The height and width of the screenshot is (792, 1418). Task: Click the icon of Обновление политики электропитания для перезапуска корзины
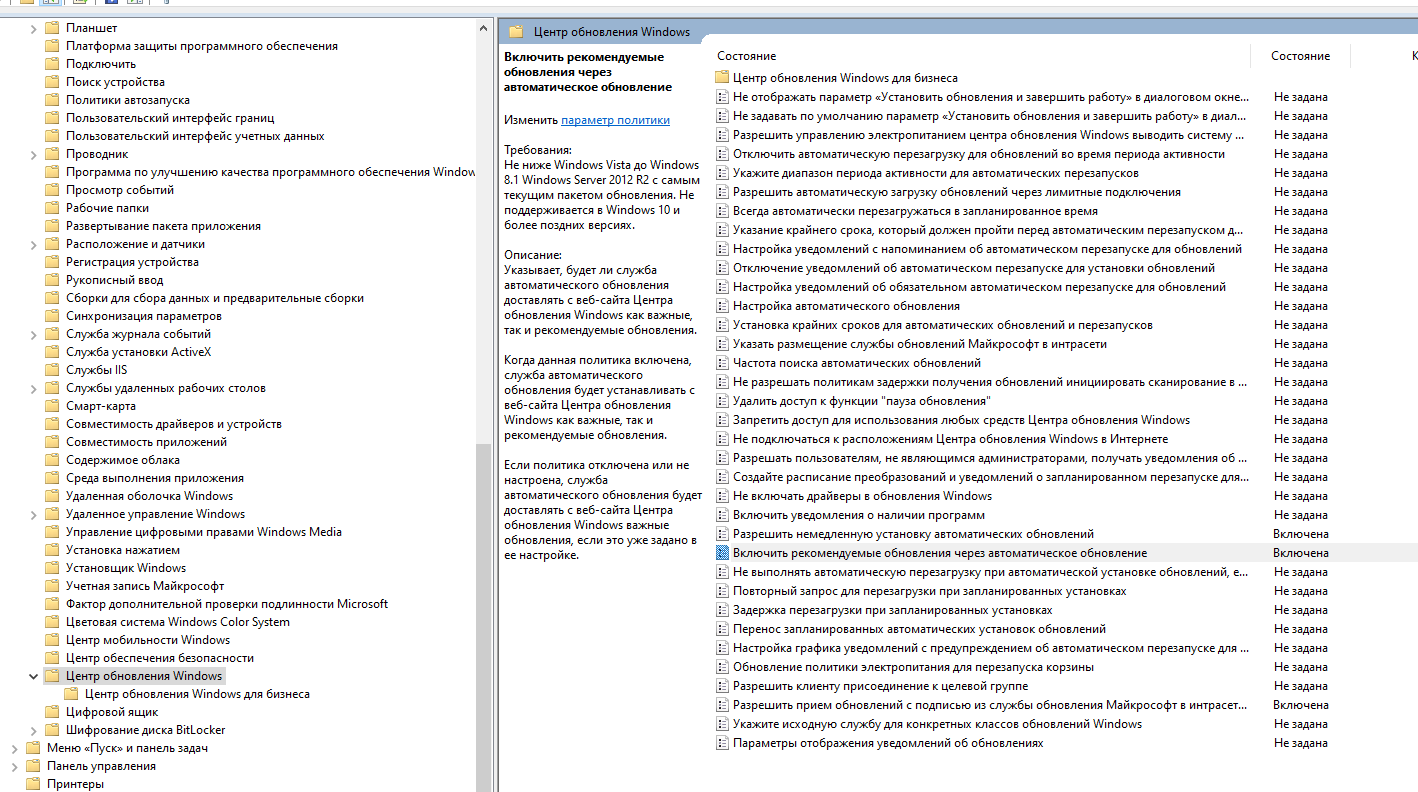click(722, 667)
